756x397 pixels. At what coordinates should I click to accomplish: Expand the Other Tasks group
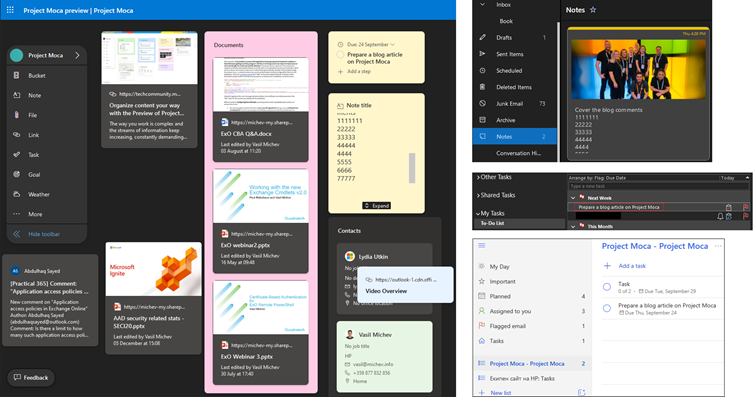point(478,178)
